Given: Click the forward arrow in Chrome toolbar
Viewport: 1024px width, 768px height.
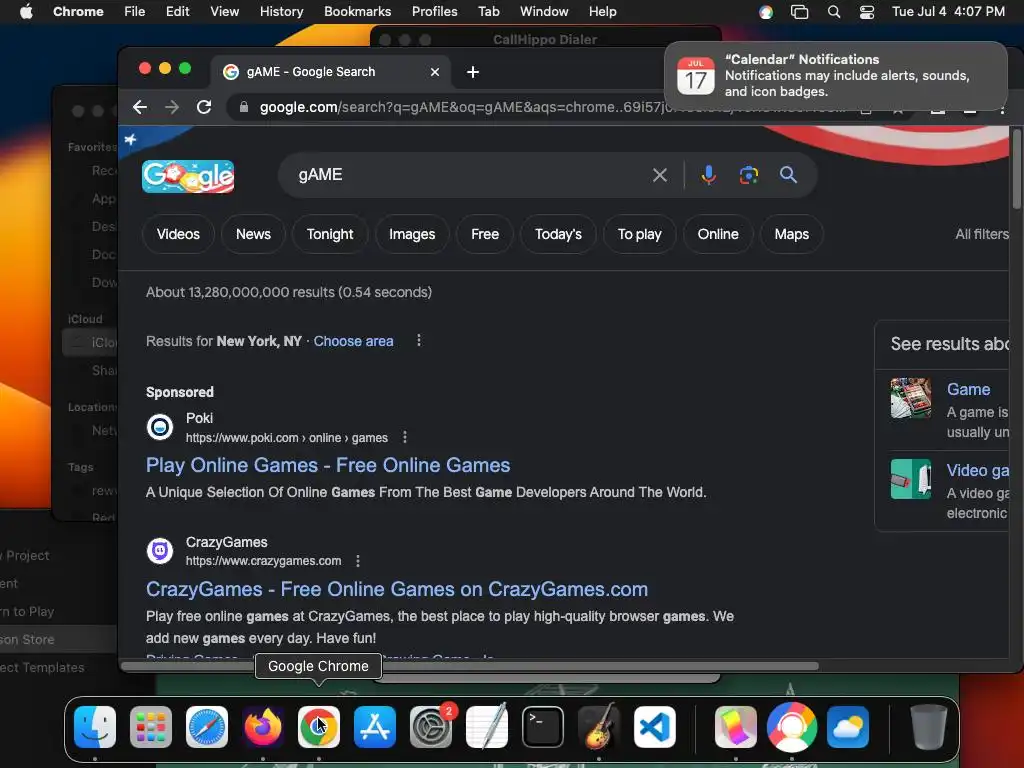Looking at the screenshot, I should tap(172, 107).
